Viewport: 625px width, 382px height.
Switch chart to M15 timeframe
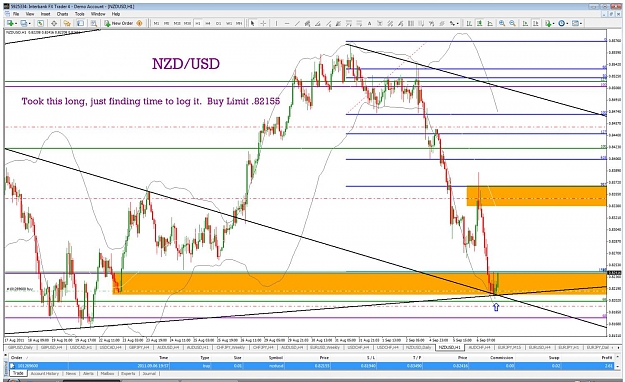click(177, 24)
